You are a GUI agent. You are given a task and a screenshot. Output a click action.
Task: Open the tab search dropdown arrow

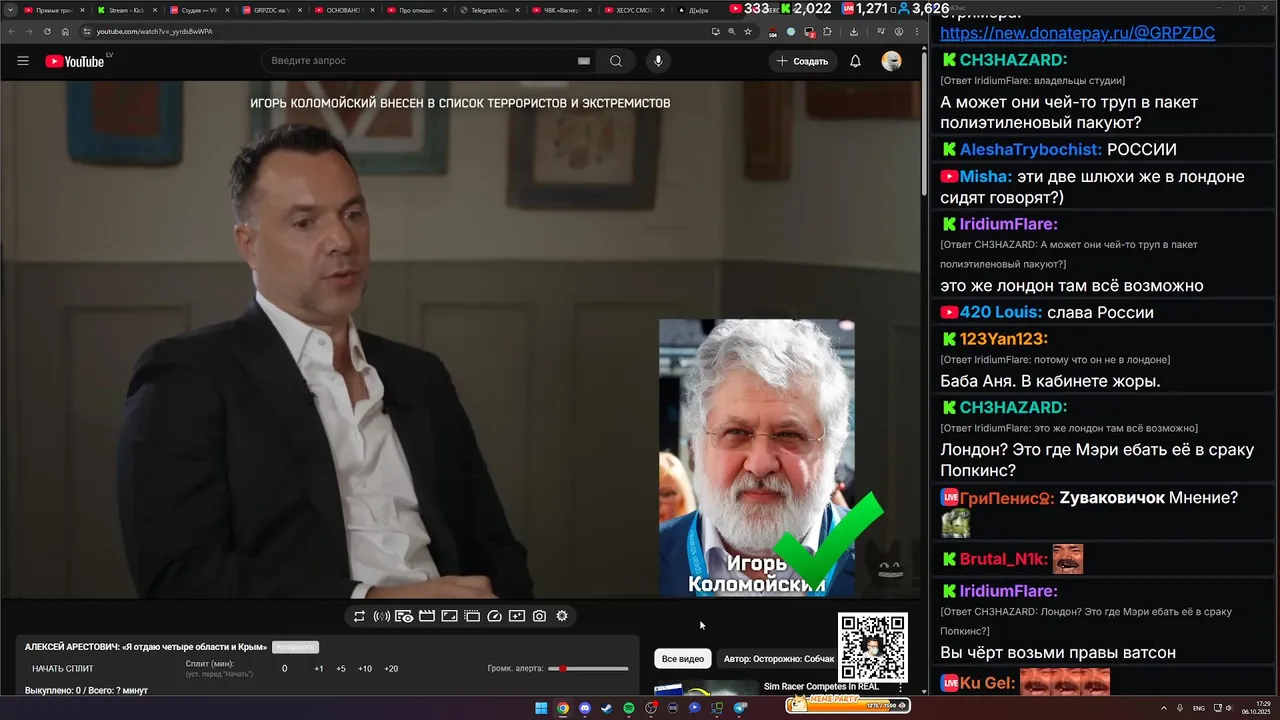coord(10,10)
